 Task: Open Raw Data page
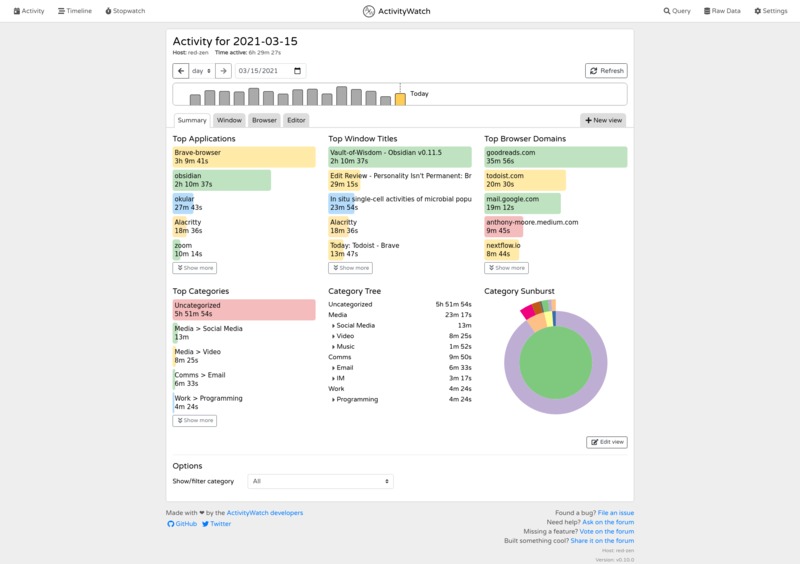click(722, 11)
